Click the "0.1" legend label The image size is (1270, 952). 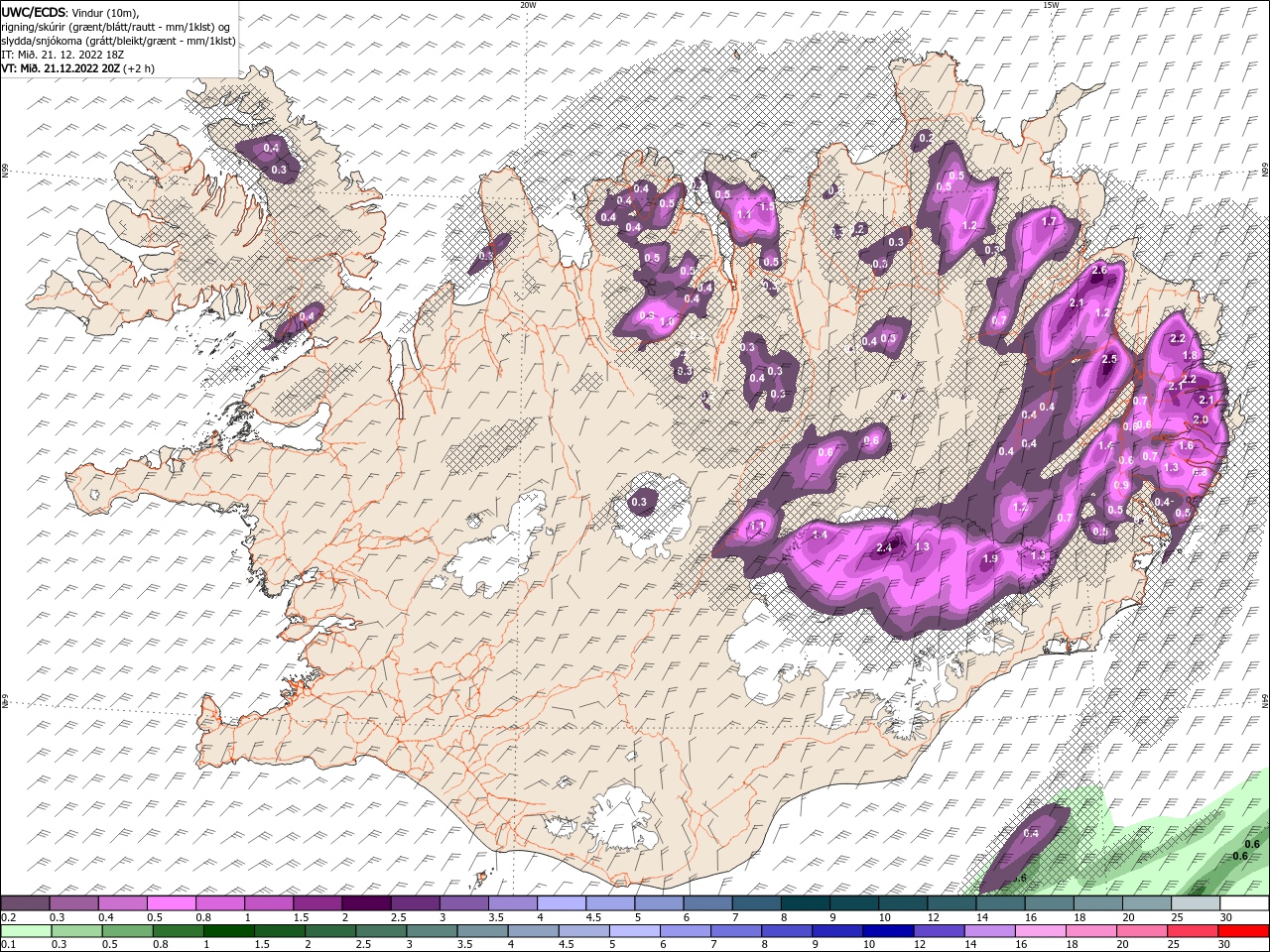9,945
